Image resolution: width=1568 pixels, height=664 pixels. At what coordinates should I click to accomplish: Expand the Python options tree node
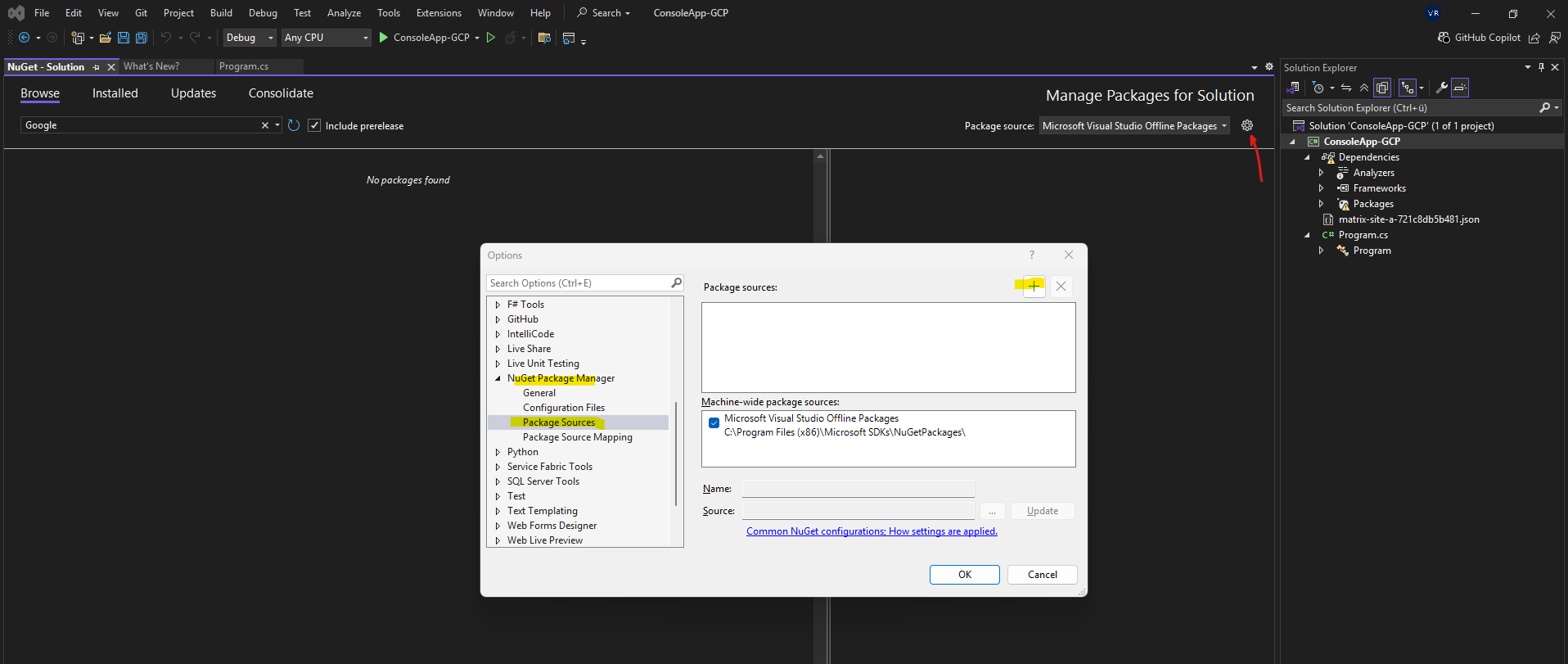[x=498, y=452]
